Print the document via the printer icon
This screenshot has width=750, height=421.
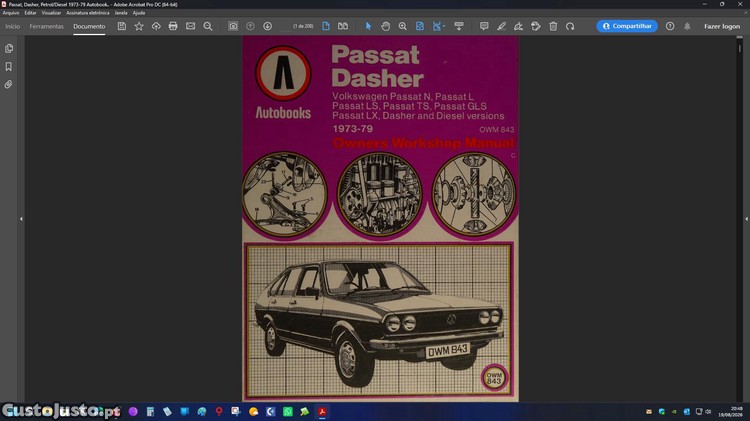pyautogui.click(x=173, y=26)
